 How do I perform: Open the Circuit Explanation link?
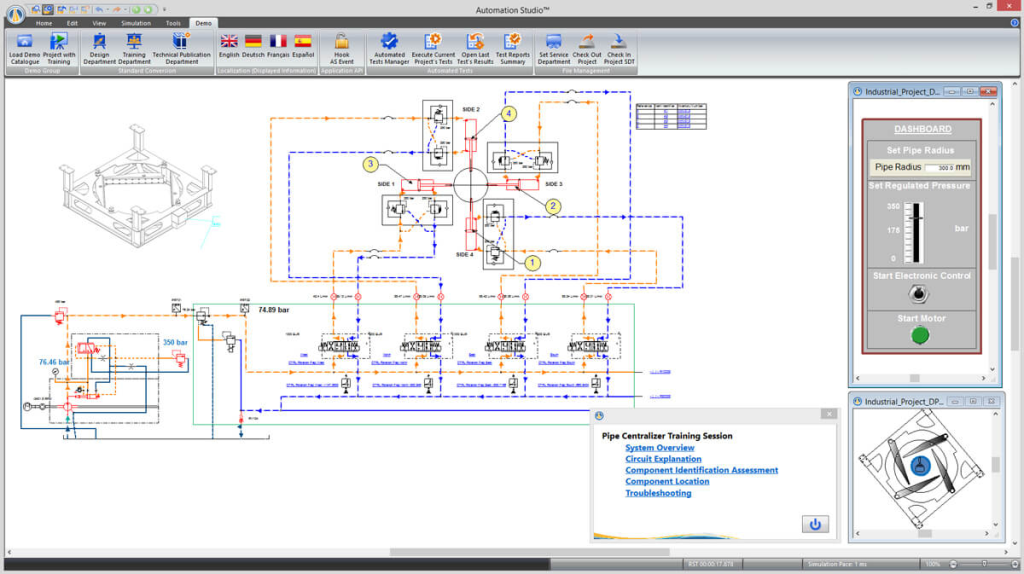click(x=663, y=458)
